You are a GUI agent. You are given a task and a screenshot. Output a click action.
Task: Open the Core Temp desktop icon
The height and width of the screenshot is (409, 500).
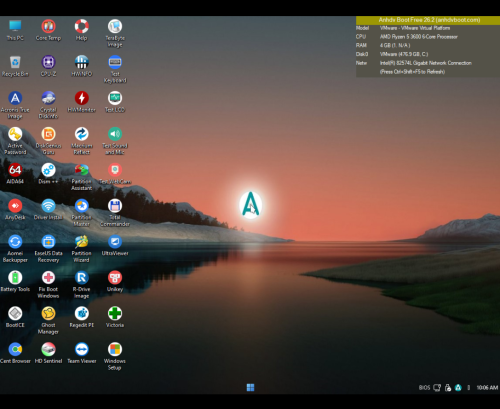point(48,30)
